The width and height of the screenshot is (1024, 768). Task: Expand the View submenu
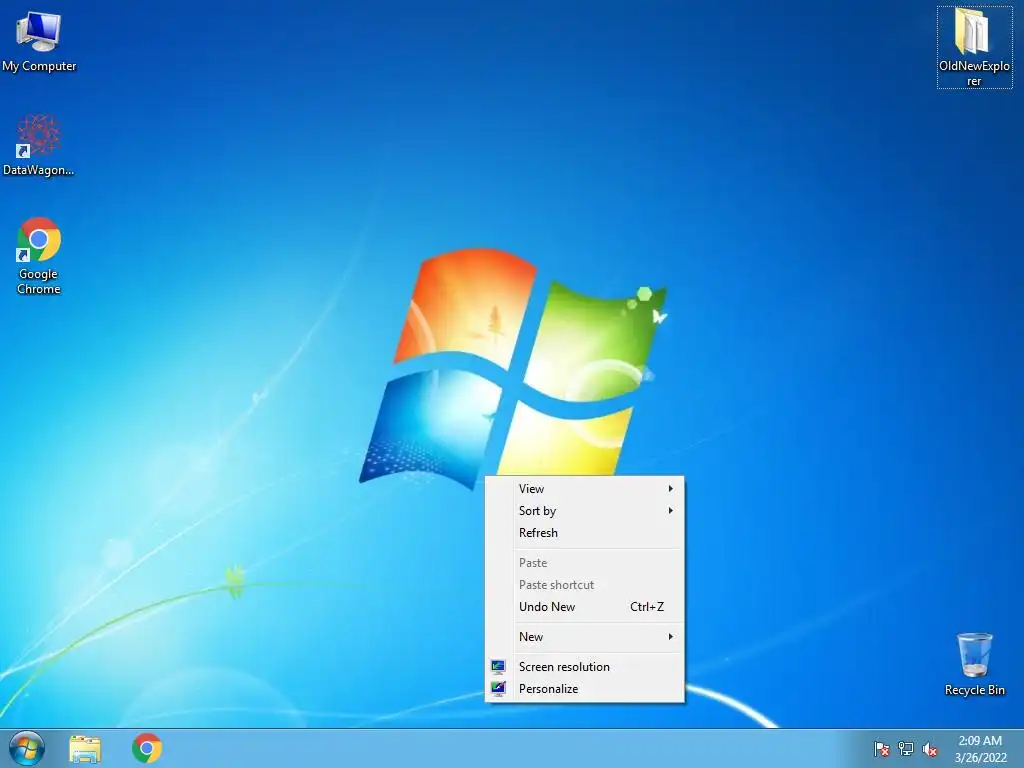click(584, 488)
